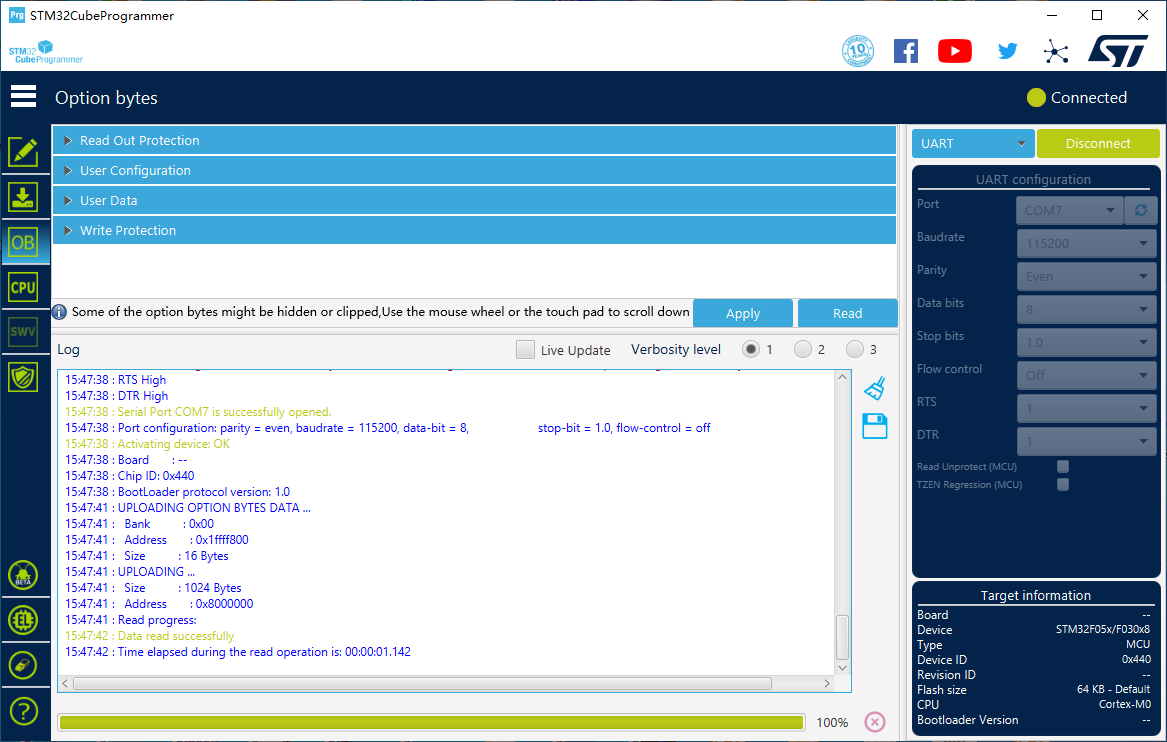The image size is (1167, 742).
Task: Select verbosity level 1
Action: coord(751,349)
